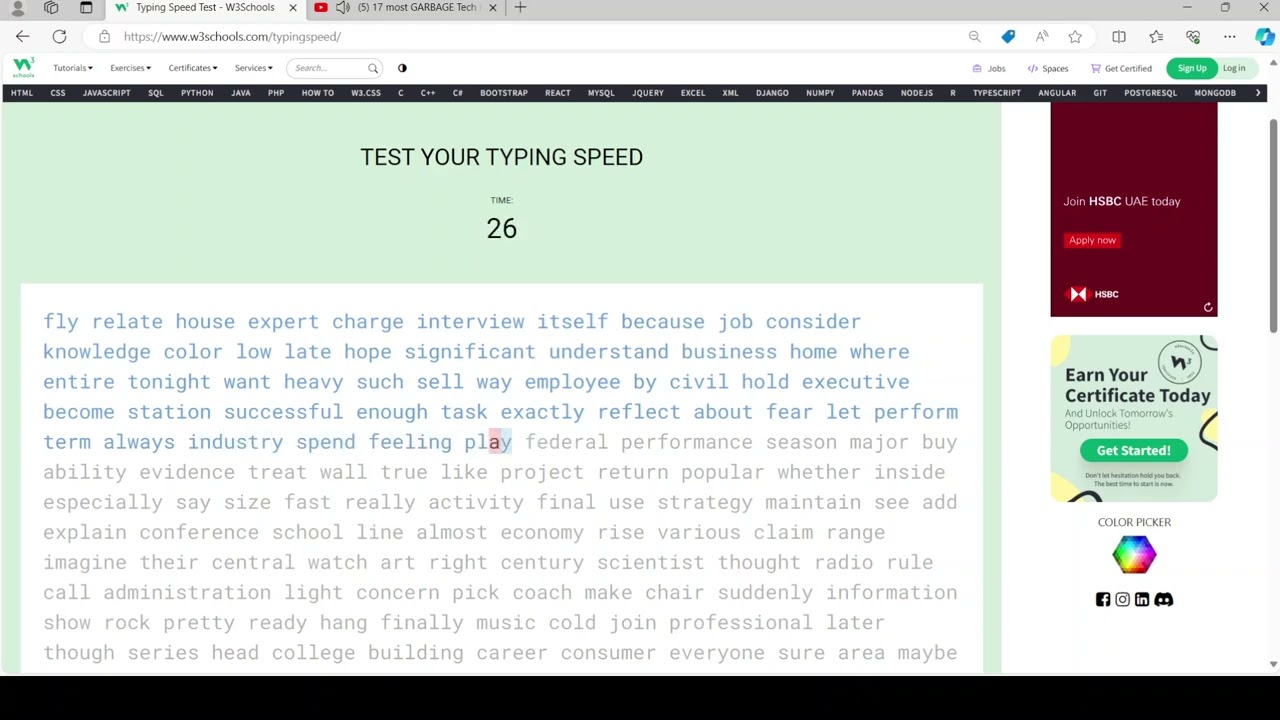
Task: Open the color picker hexagon wheel
Action: click(1134, 554)
